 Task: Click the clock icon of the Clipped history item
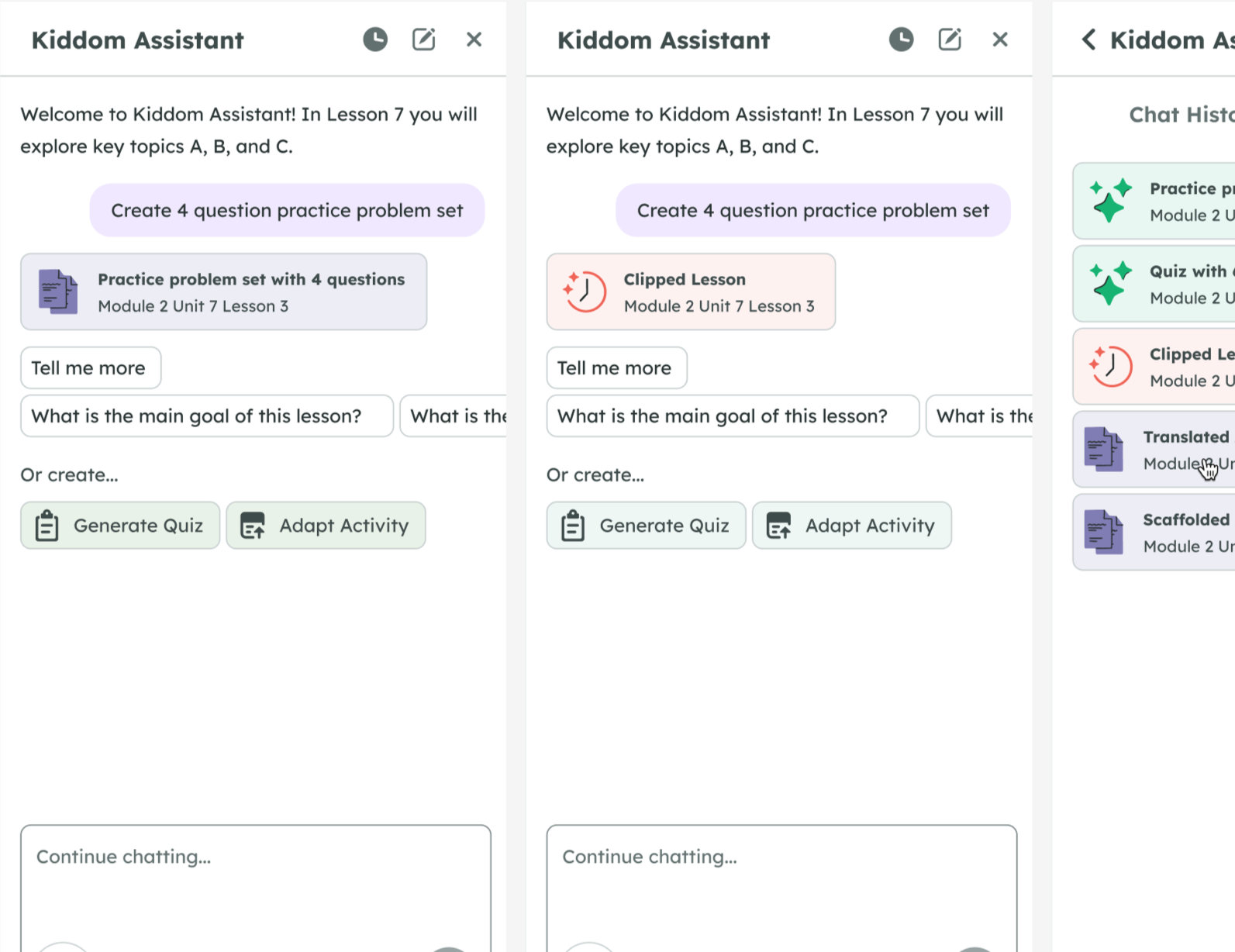tap(1110, 367)
